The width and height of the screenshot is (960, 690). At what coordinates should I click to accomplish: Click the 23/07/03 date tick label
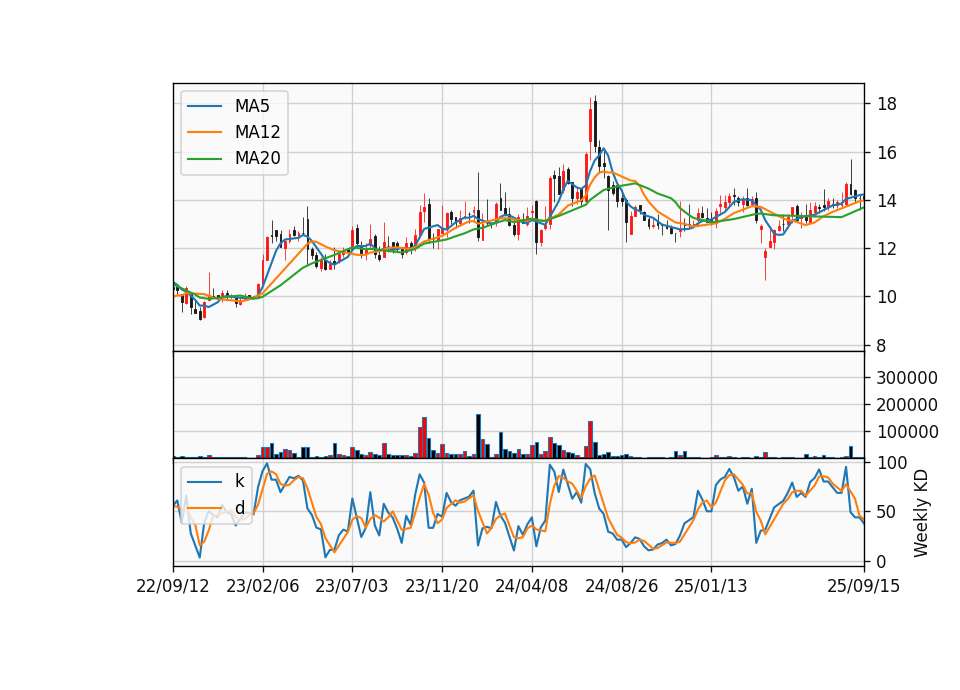351,586
